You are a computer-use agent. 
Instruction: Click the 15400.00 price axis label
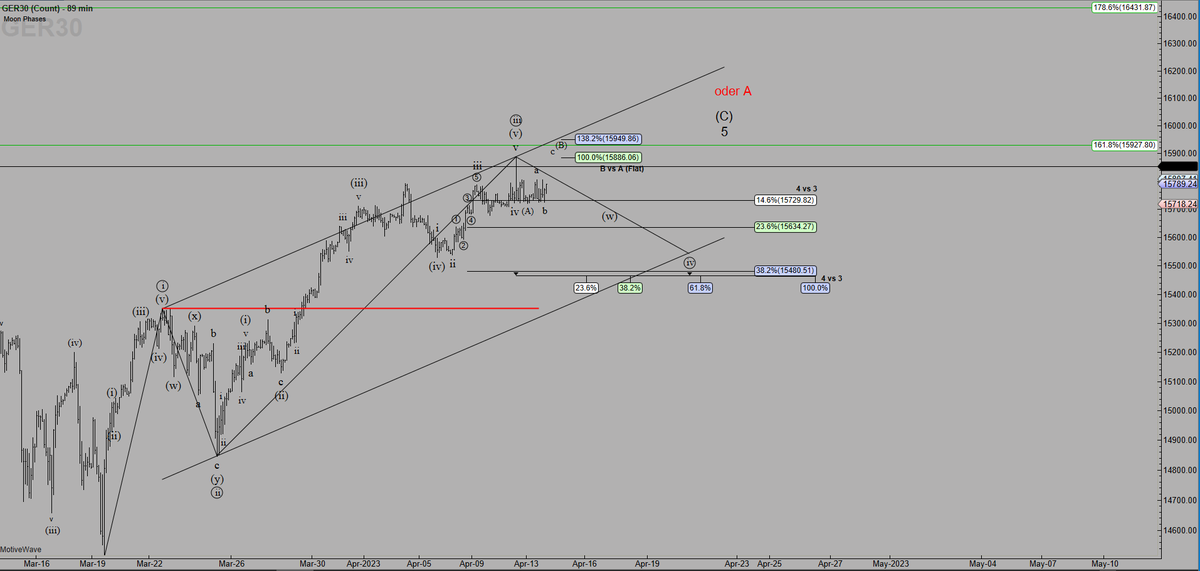click(1179, 294)
